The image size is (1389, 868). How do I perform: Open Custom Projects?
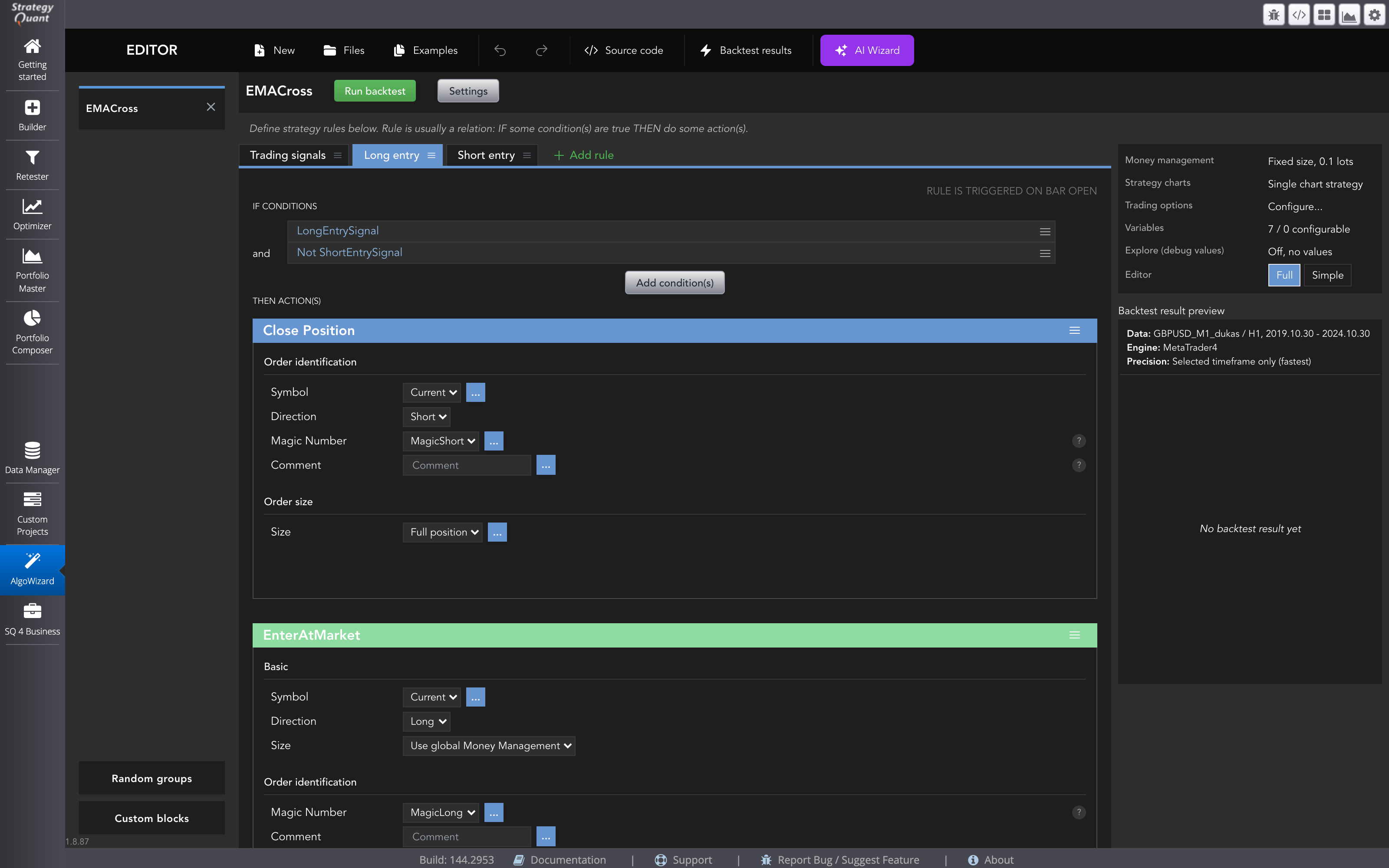coord(32,513)
